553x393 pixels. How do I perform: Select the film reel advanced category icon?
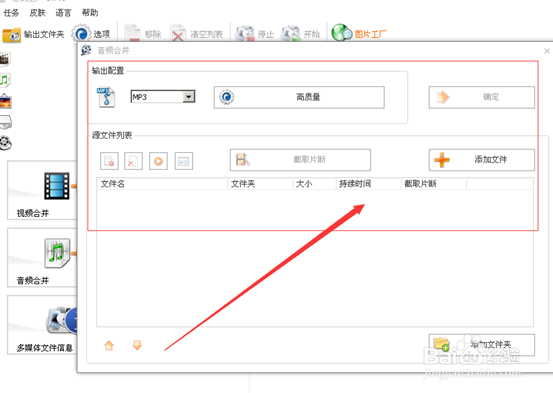click(x=5, y=143)
